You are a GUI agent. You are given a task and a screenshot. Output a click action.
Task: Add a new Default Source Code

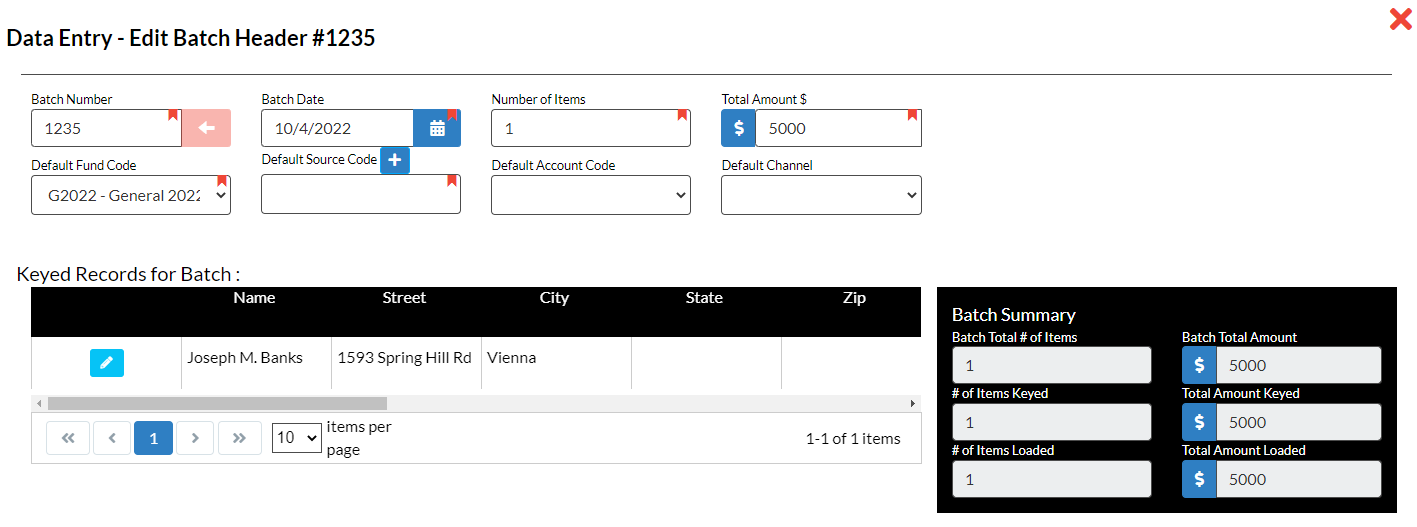tap(395, 160)
